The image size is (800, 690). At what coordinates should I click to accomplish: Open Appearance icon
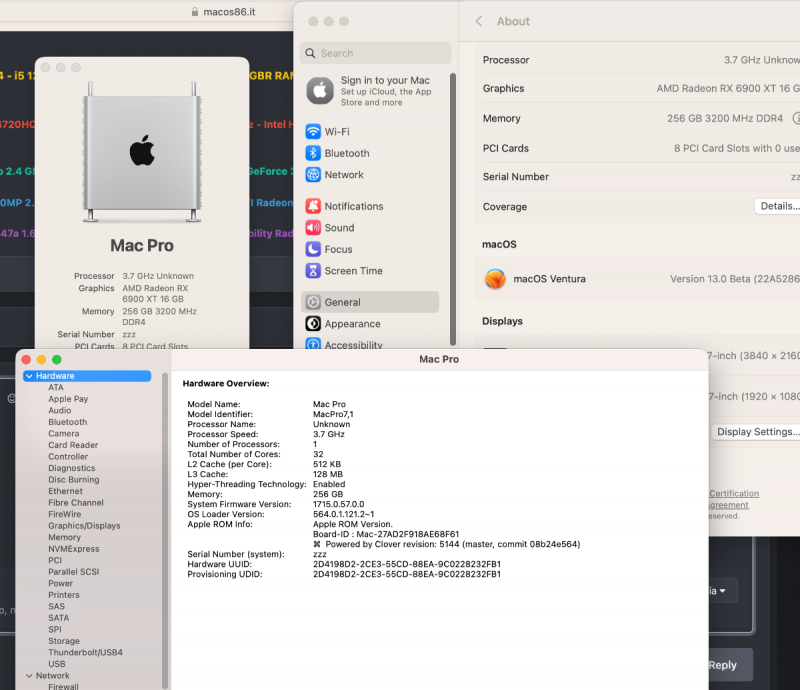point(313,324)
